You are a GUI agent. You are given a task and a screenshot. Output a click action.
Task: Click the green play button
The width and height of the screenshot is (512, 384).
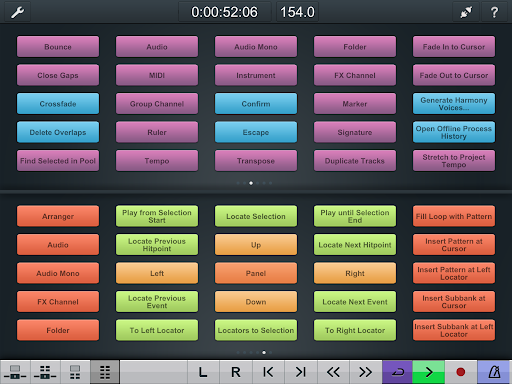(x=429, y=372)
